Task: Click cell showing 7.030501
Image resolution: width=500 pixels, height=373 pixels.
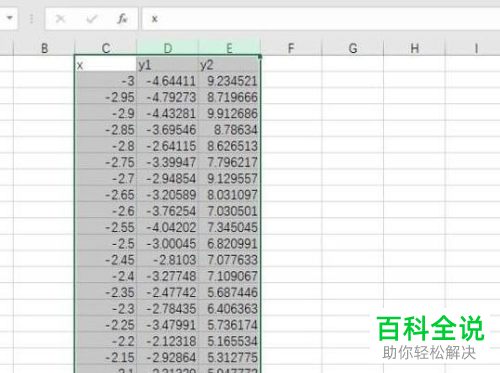Action: coord(229,211)
